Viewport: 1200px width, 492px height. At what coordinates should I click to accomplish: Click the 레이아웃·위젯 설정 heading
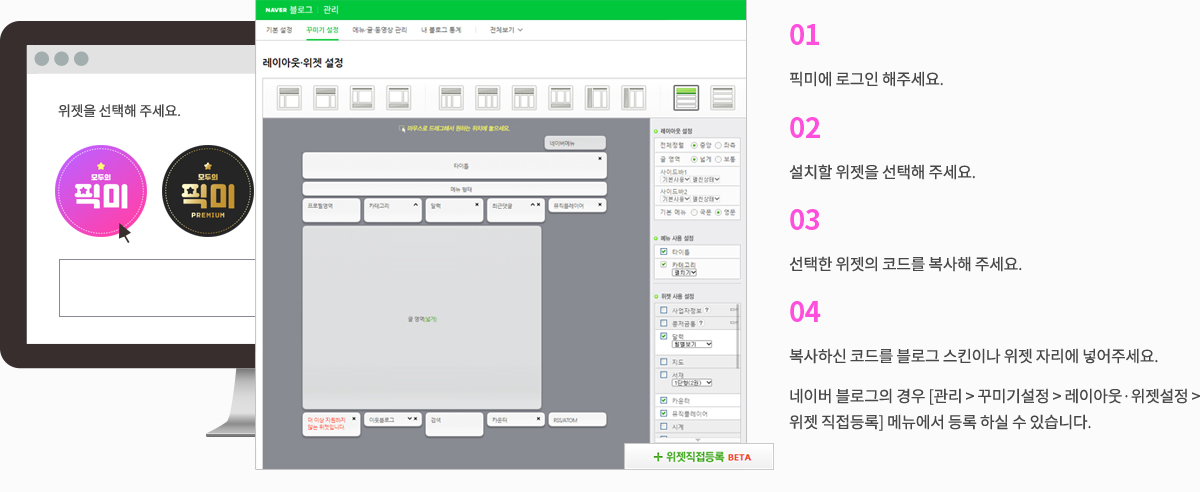click(x=303, y=62)
